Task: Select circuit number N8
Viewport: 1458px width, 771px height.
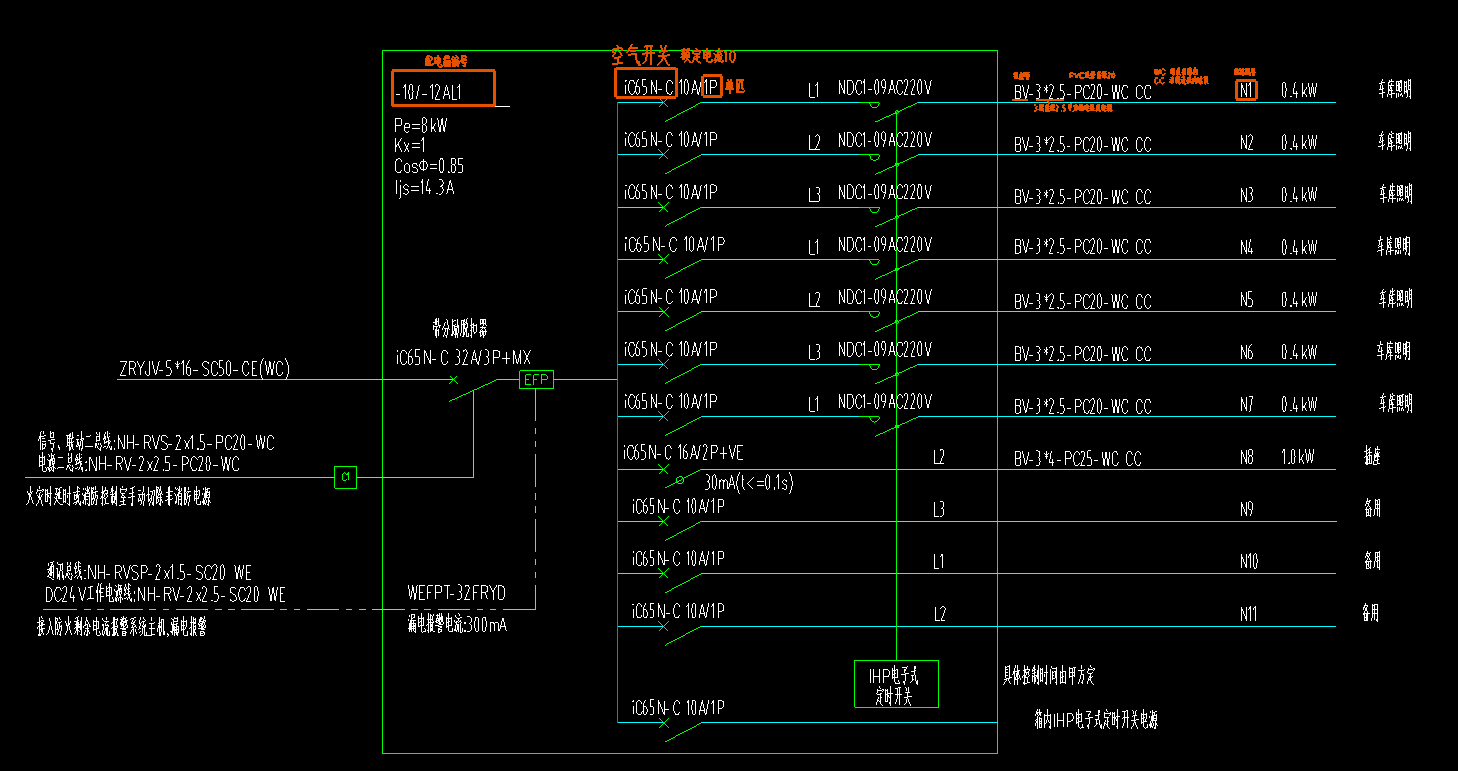Action: [1246, 457]
